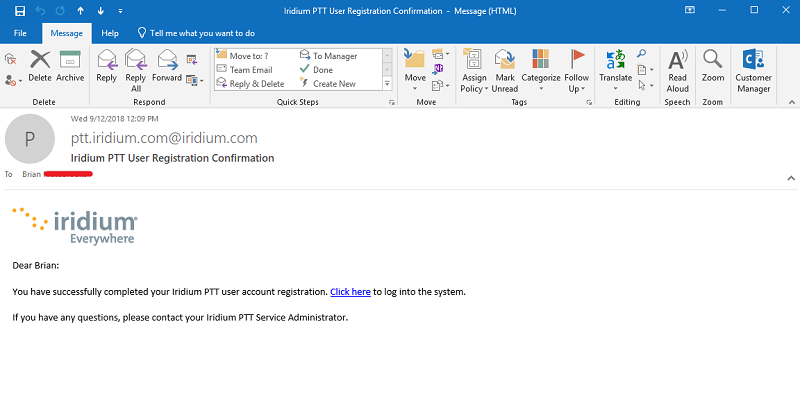800x417 pixels.
Task: Click the Iridium Everywhere logo image
Action: (x=75, y=226)
